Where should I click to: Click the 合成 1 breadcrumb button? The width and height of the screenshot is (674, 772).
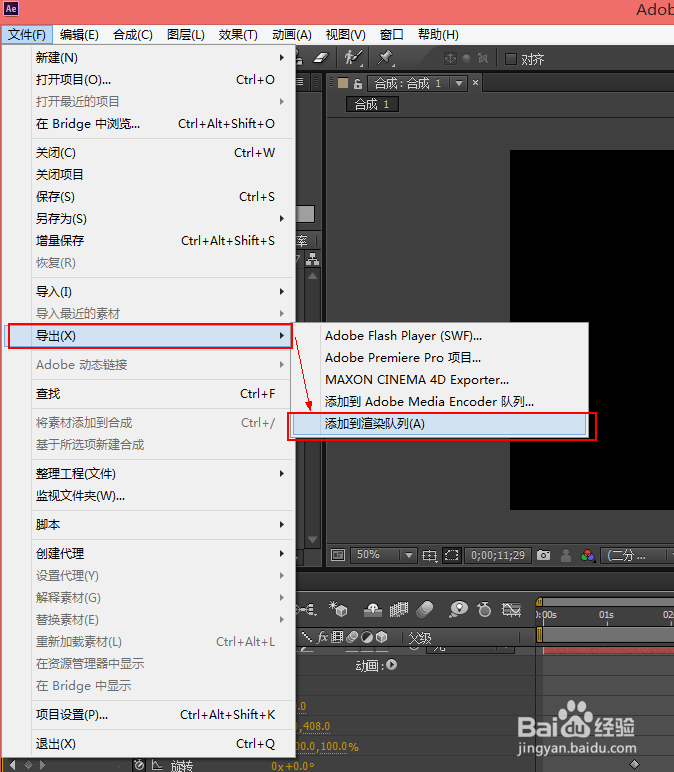point(372,104)
